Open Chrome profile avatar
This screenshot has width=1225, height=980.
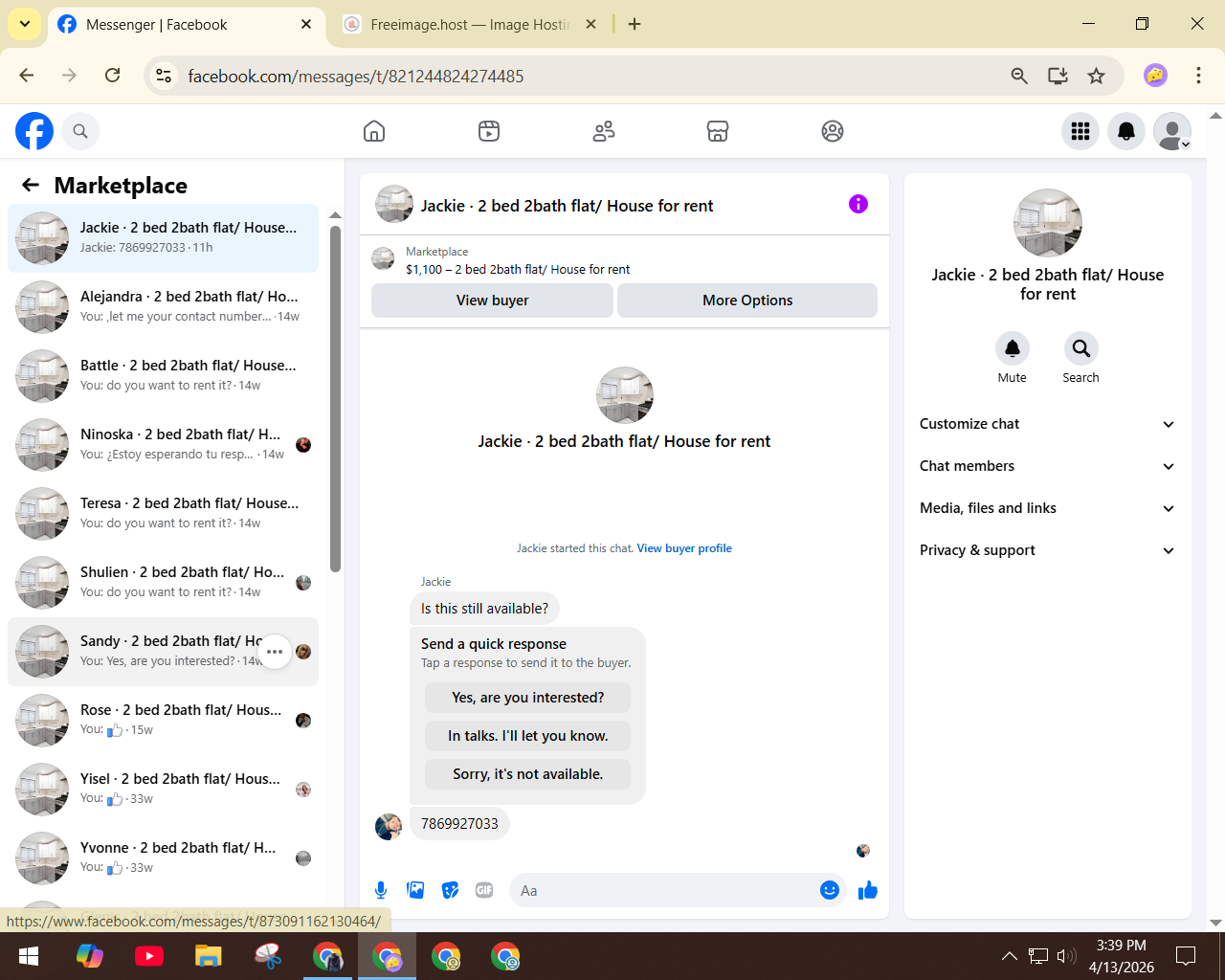[x=1156, y=76]
